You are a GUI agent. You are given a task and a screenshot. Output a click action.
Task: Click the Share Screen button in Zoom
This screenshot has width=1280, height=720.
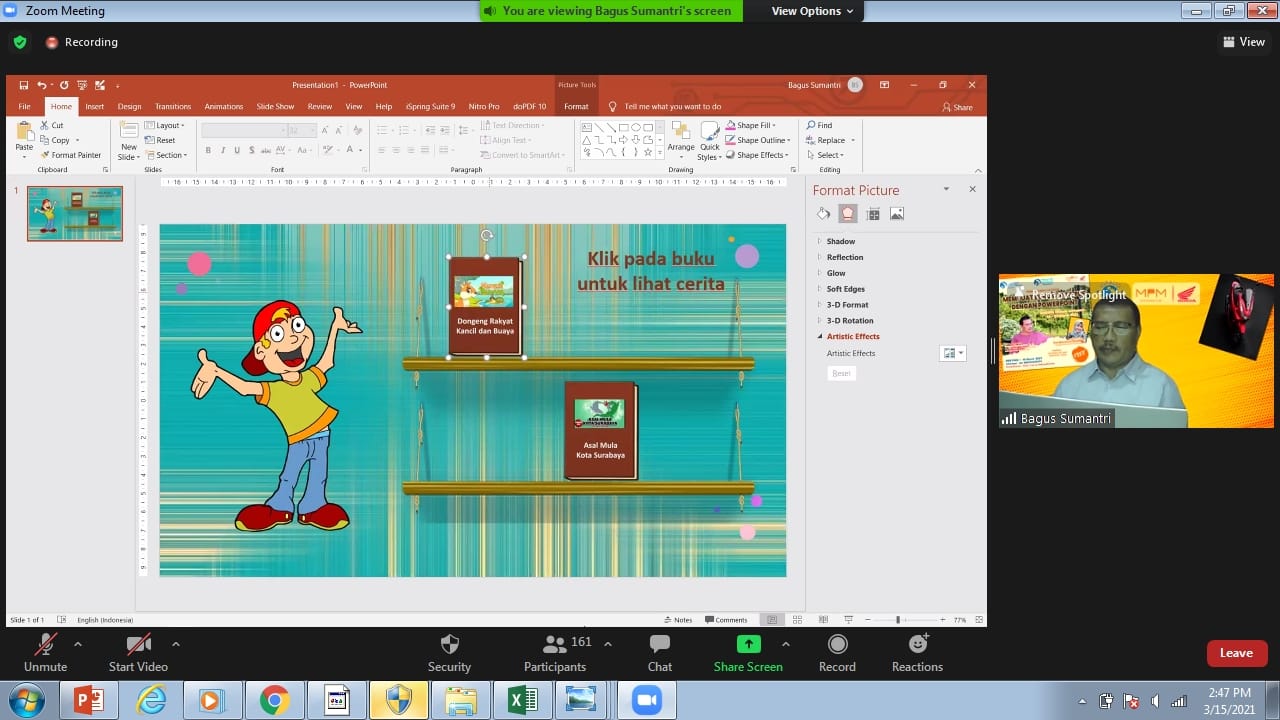click(748, 654)
